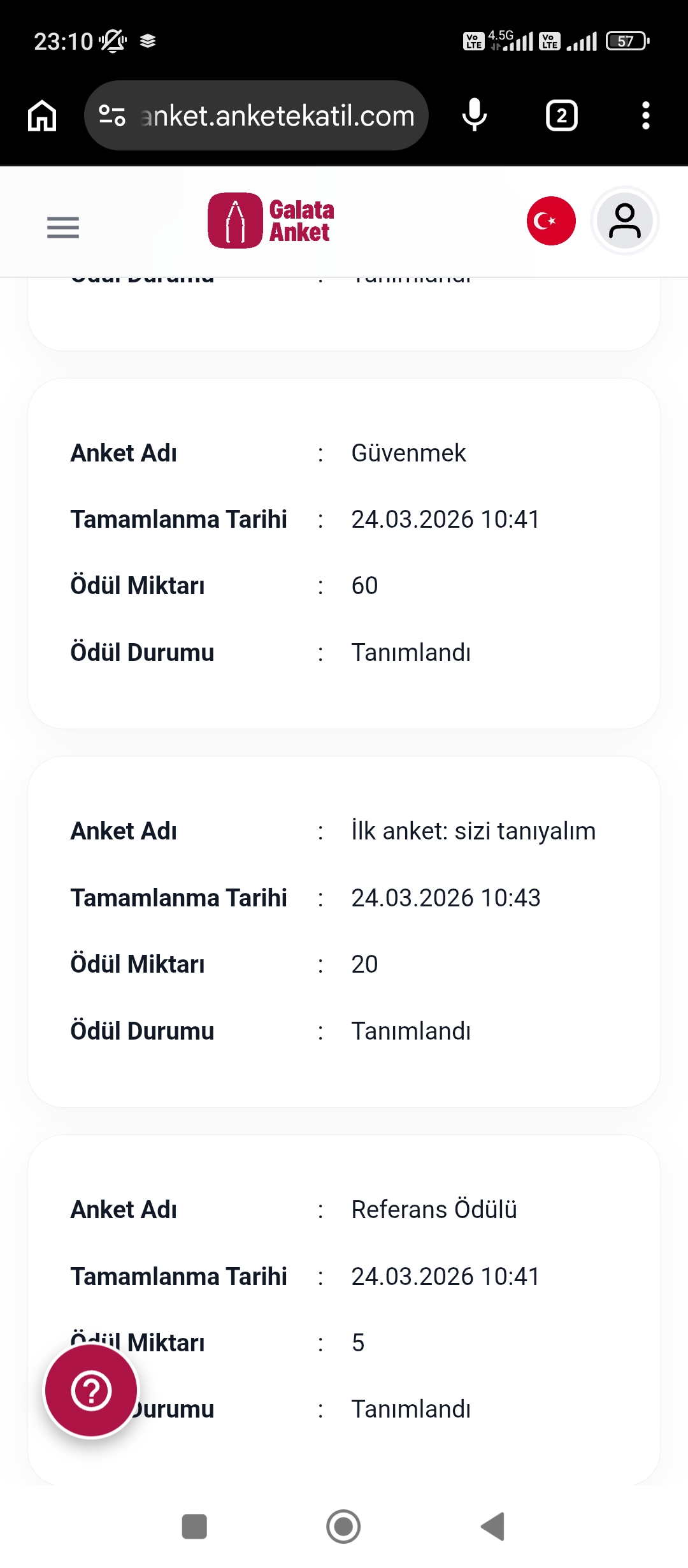Tap the Android home navigation button
The width and height of the screenshot is (688, 1568).
(x=343, y=1527)
